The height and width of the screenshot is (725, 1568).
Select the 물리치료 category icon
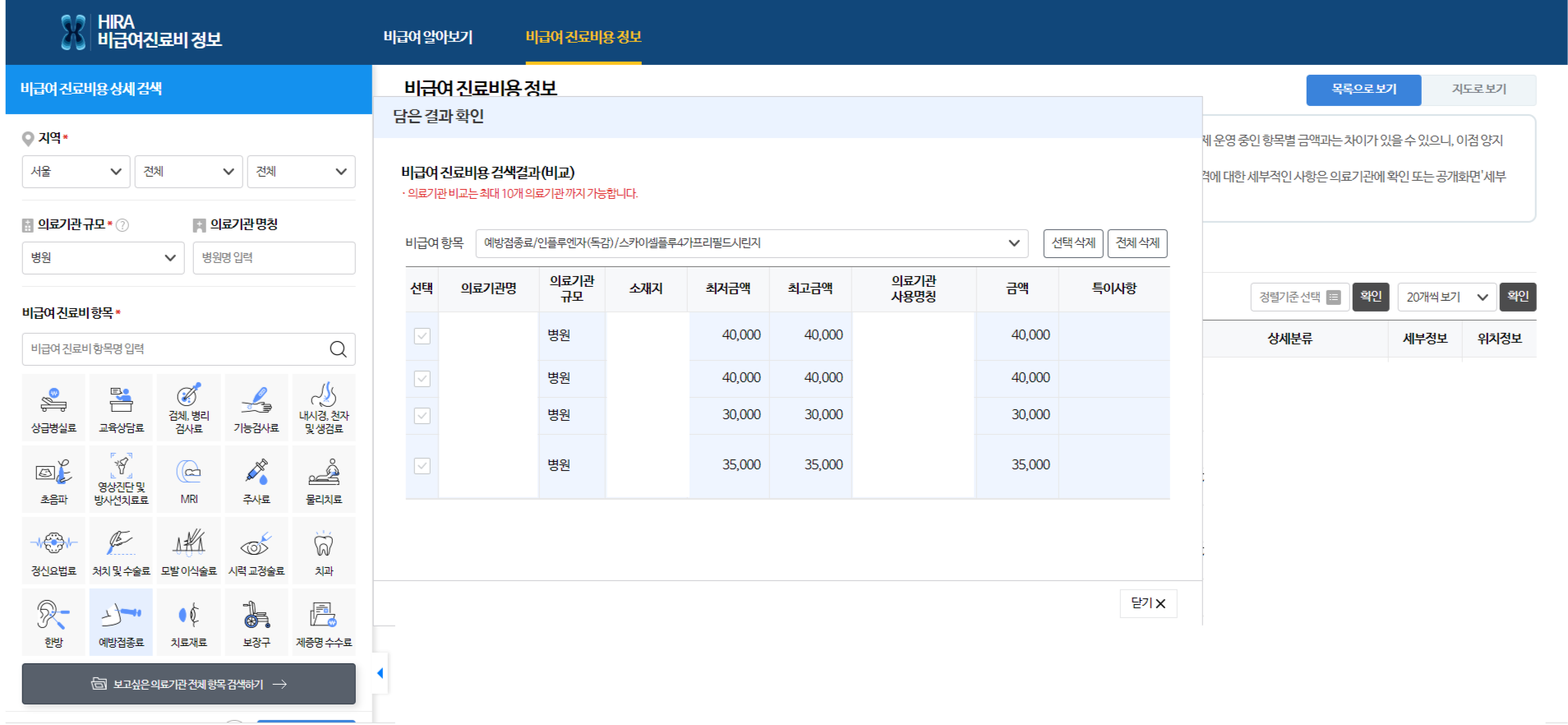(x=324, y=479)
